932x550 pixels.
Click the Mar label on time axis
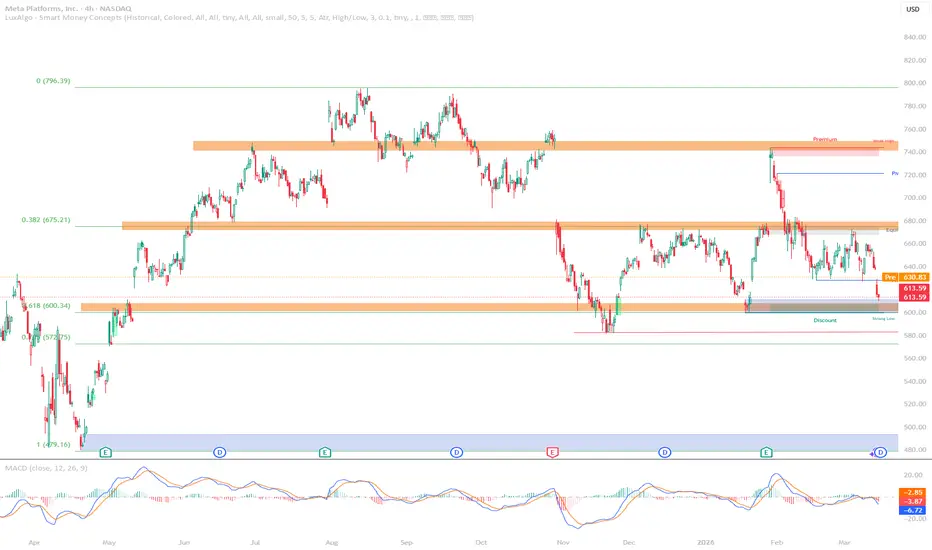[844, 542]
